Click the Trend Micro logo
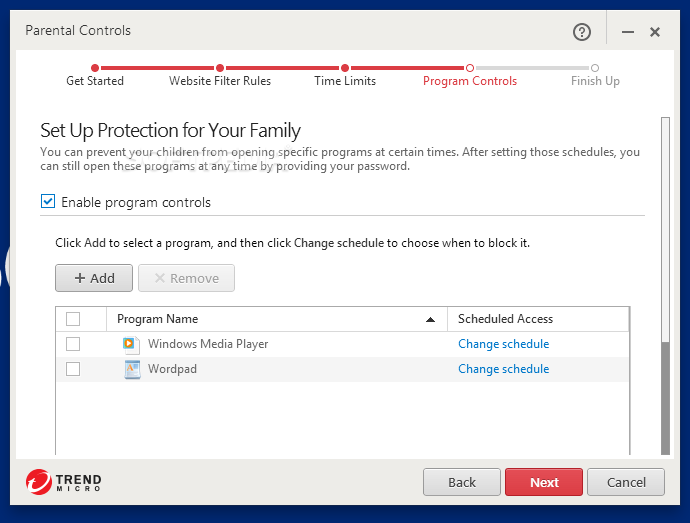Screen dimensions: 690x523 [63, 482]
